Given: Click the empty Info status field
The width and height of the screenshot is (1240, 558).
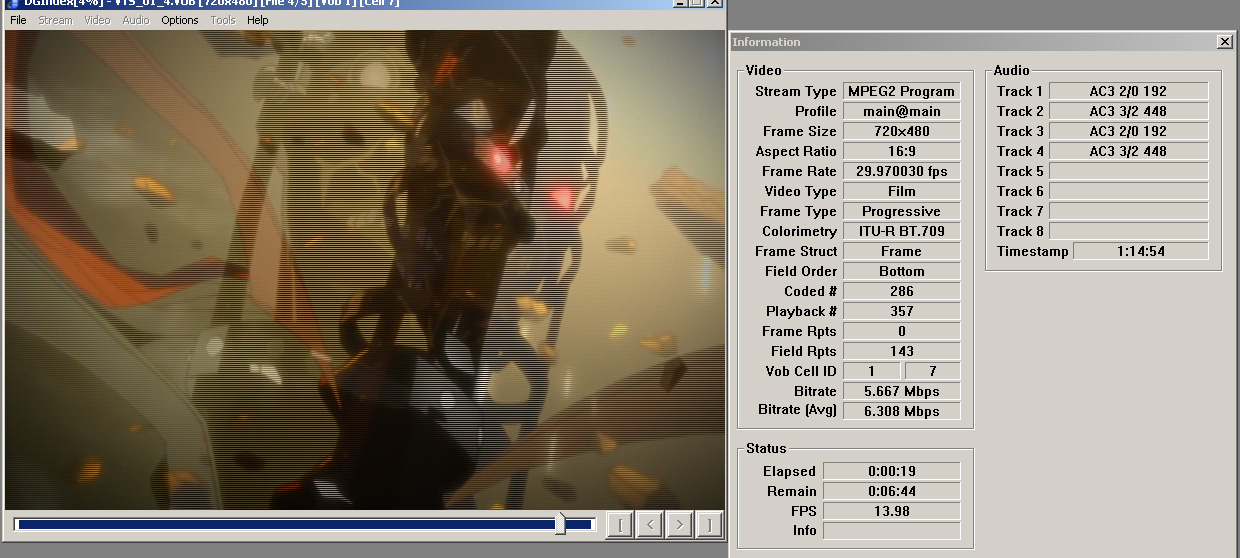Looking at the screenshot, I should tap(891, 531).
